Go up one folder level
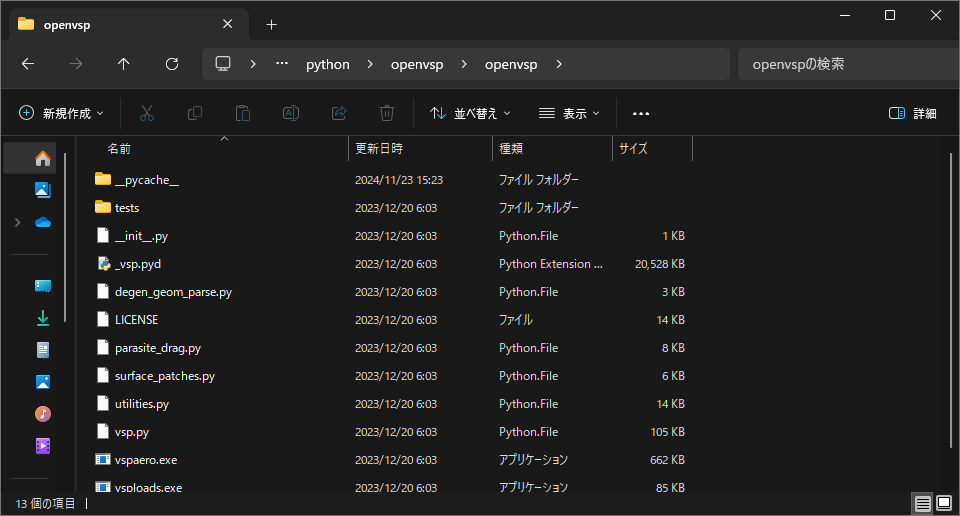960x516 pixels. point(124,64)
